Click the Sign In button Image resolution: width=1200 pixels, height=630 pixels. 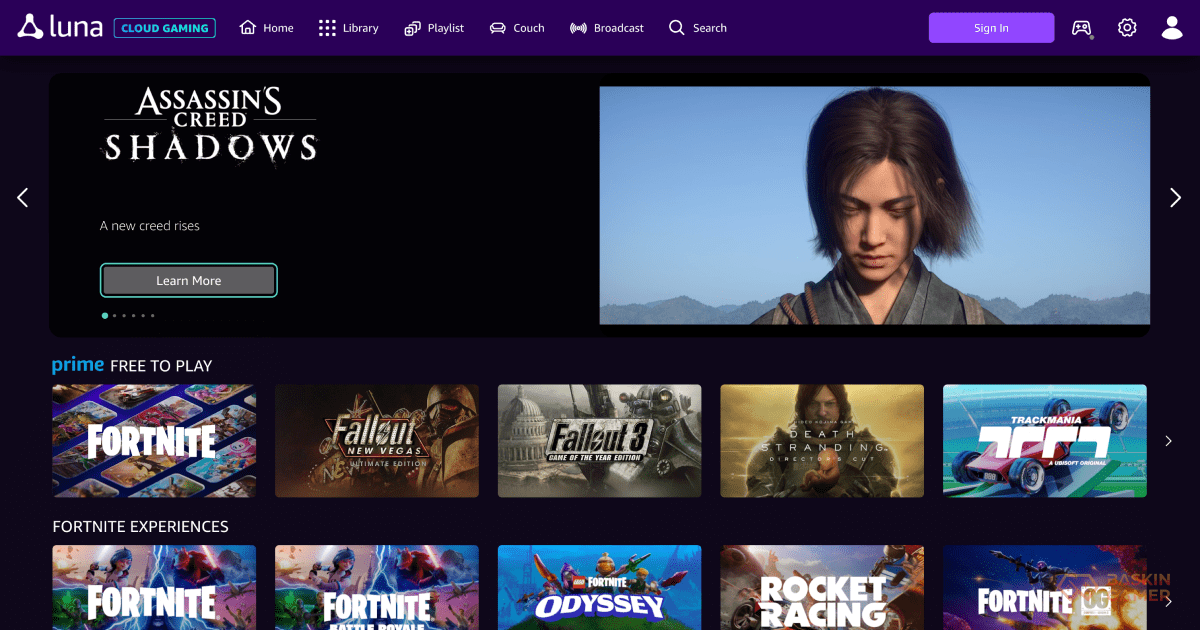point(991,28)
